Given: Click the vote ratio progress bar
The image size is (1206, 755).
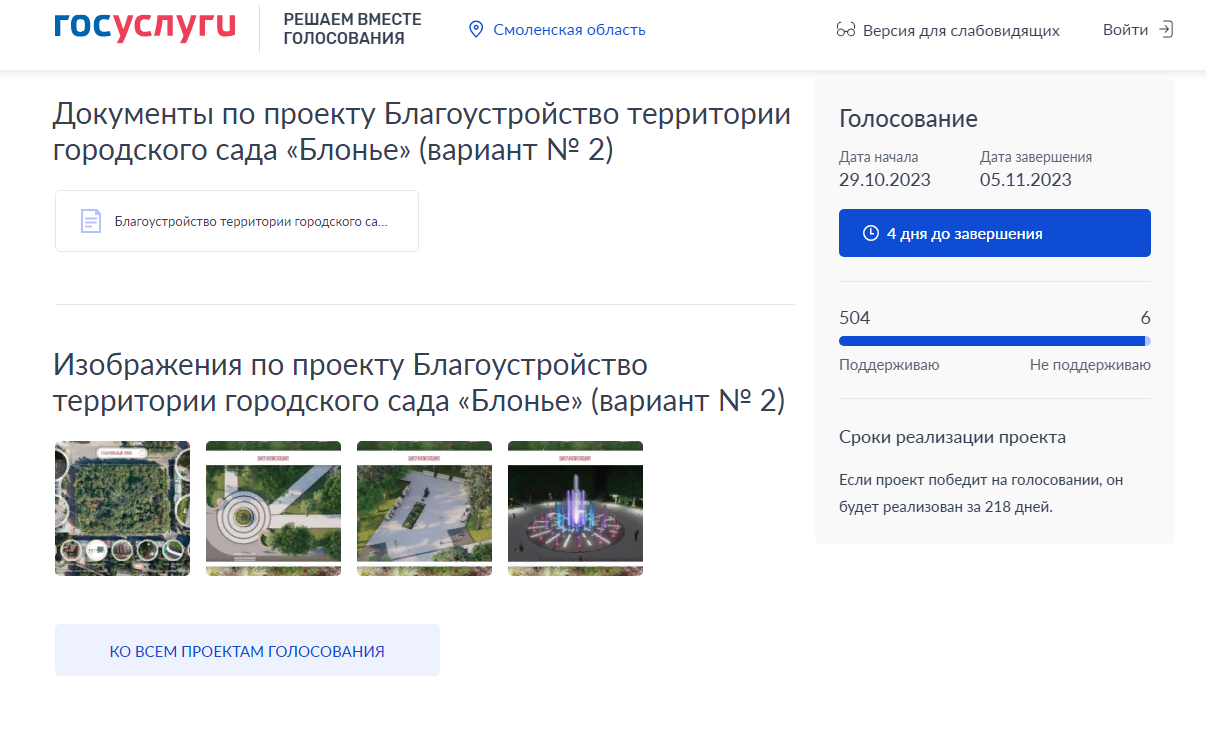Looking at the screenshot, I should point(995,341).
